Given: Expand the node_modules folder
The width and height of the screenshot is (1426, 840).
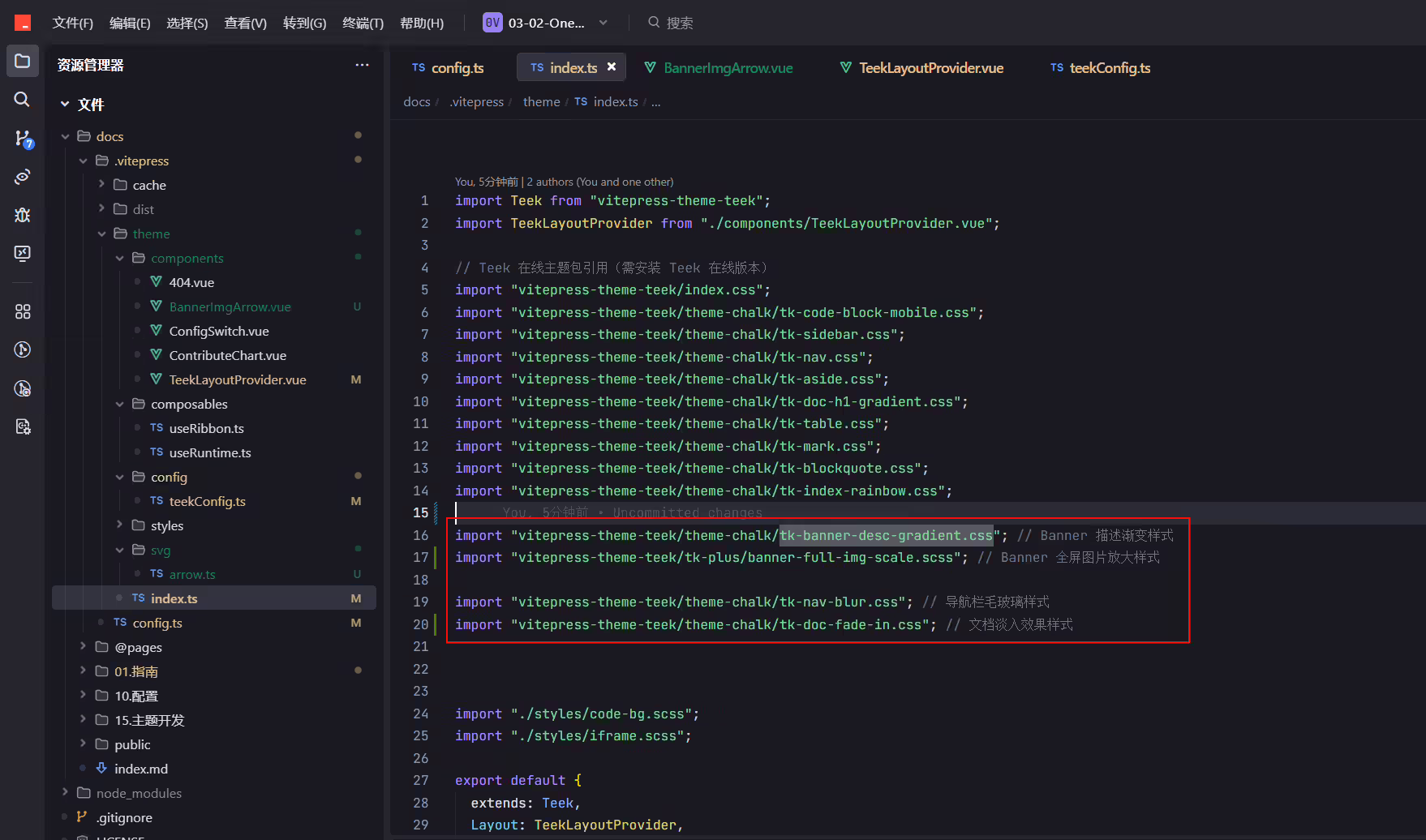Looking at the screenshot, I should point(65,793).
